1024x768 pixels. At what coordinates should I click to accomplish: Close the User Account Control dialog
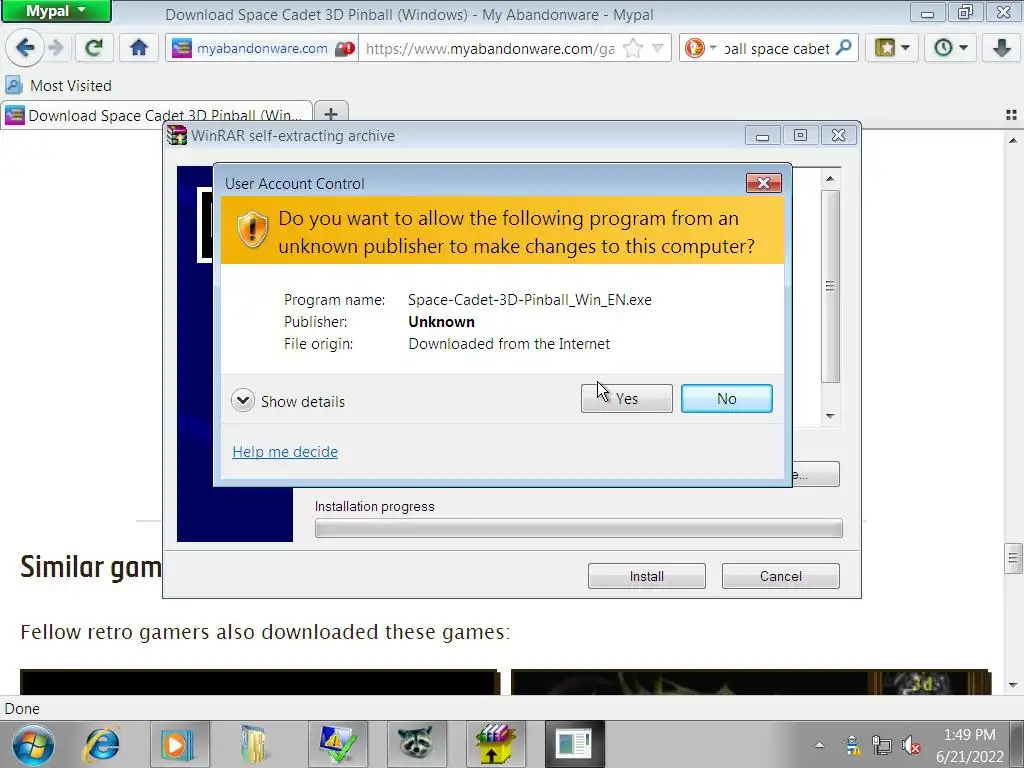point(763,183)
